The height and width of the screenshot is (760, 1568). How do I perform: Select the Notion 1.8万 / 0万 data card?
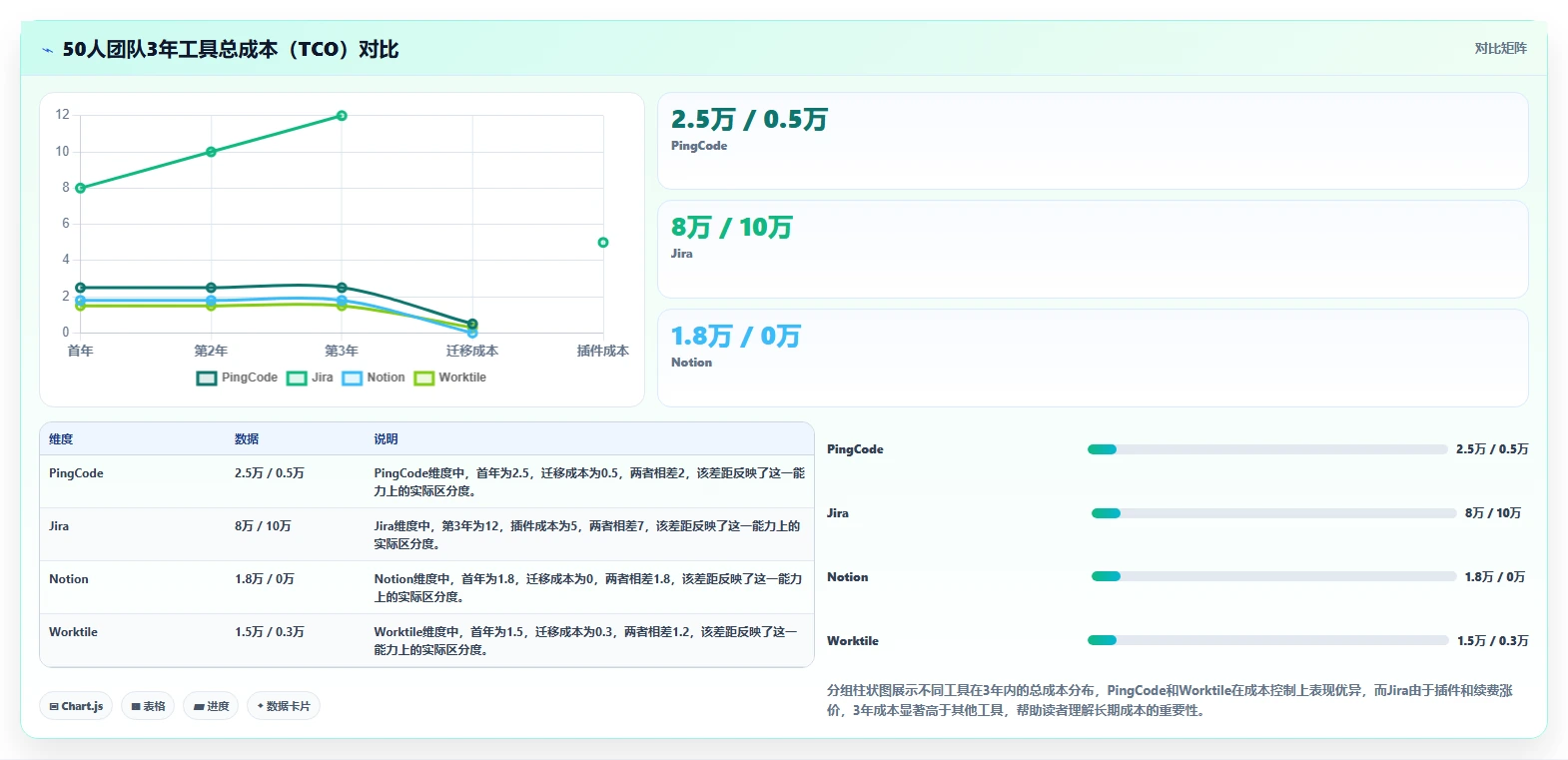click(1093, 358)
